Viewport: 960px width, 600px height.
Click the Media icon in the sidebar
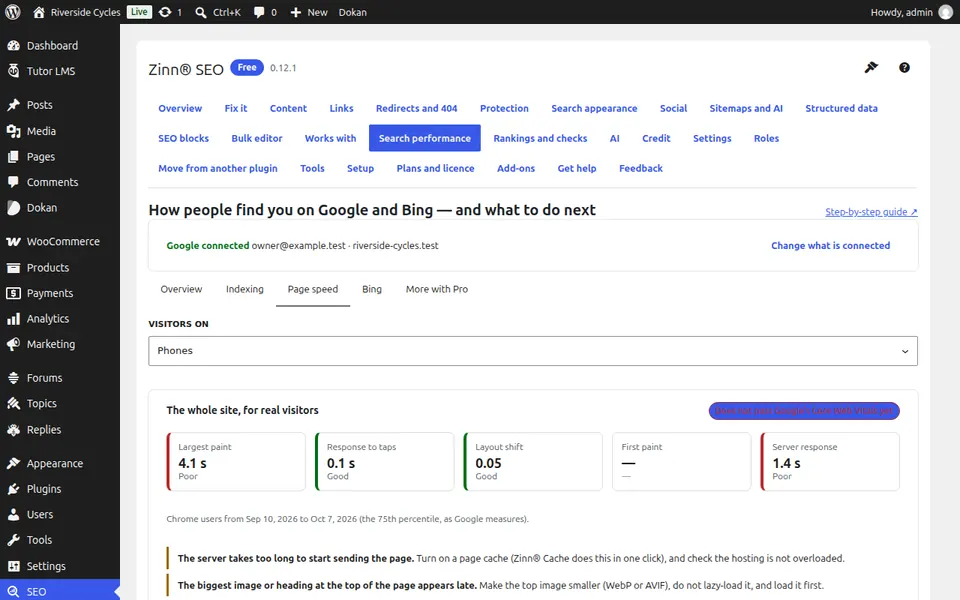[13, 131]
